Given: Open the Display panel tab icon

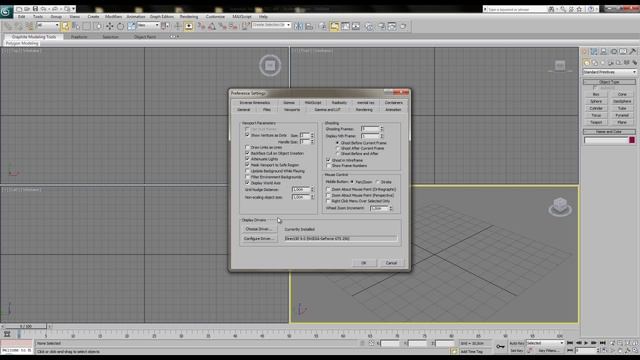Looking at the screenshot, I should 623,51.
